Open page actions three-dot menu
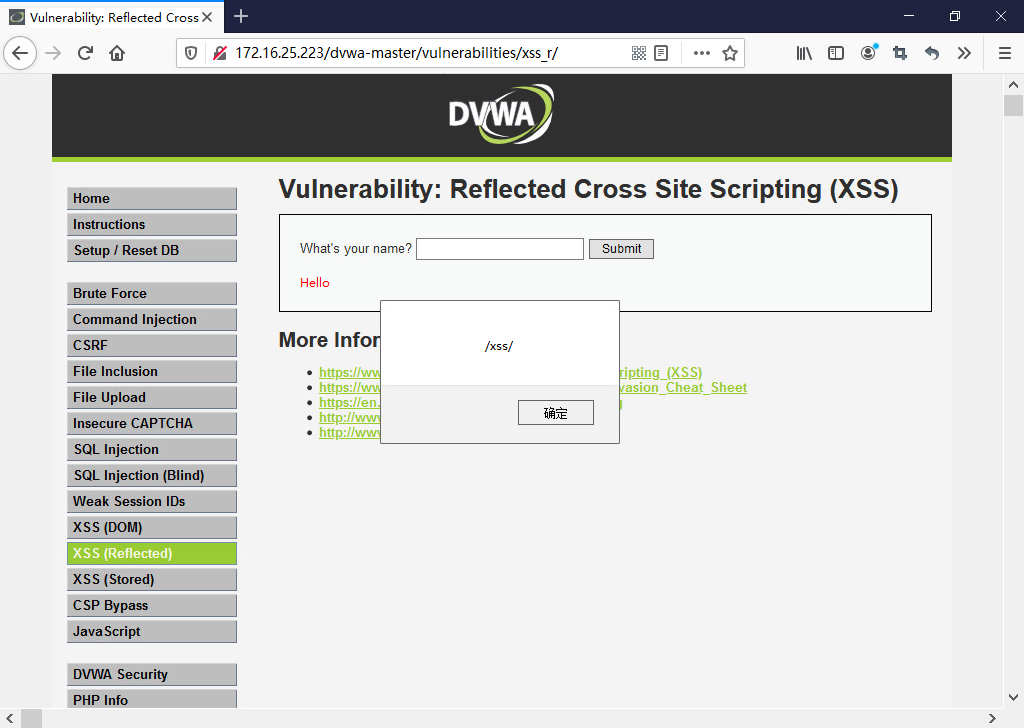 pos(701,53)
